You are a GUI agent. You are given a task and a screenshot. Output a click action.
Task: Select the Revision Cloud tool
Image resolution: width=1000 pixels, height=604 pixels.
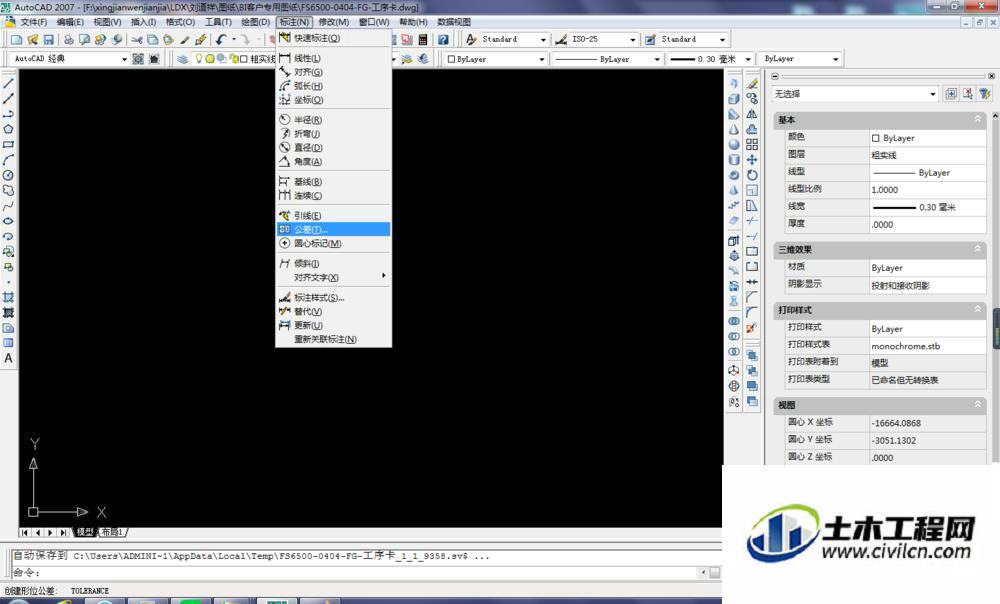[8, 191]
